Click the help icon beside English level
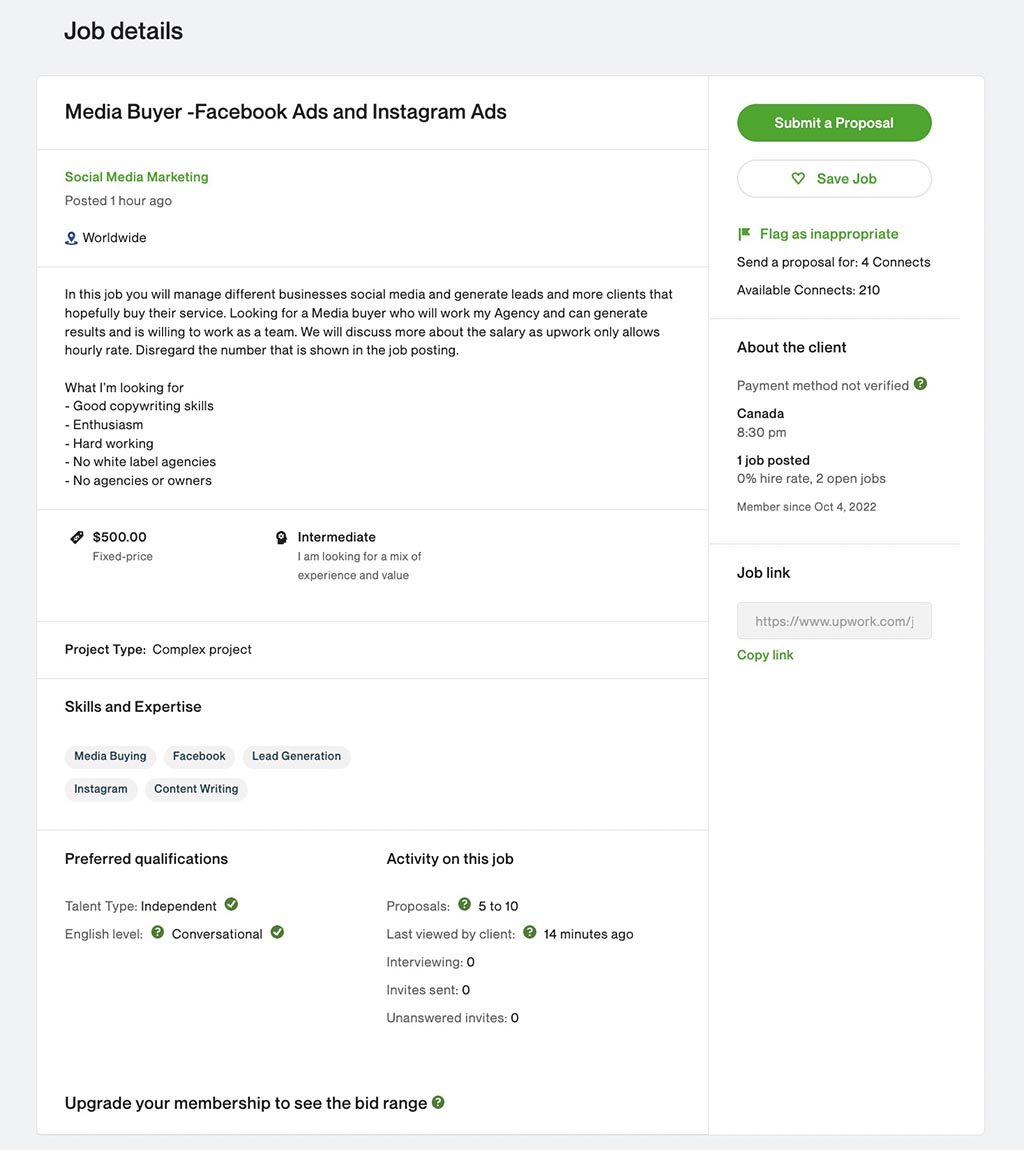This screenshot has width=1024, height=1150. pyautogui.click(x=158, y=932)
